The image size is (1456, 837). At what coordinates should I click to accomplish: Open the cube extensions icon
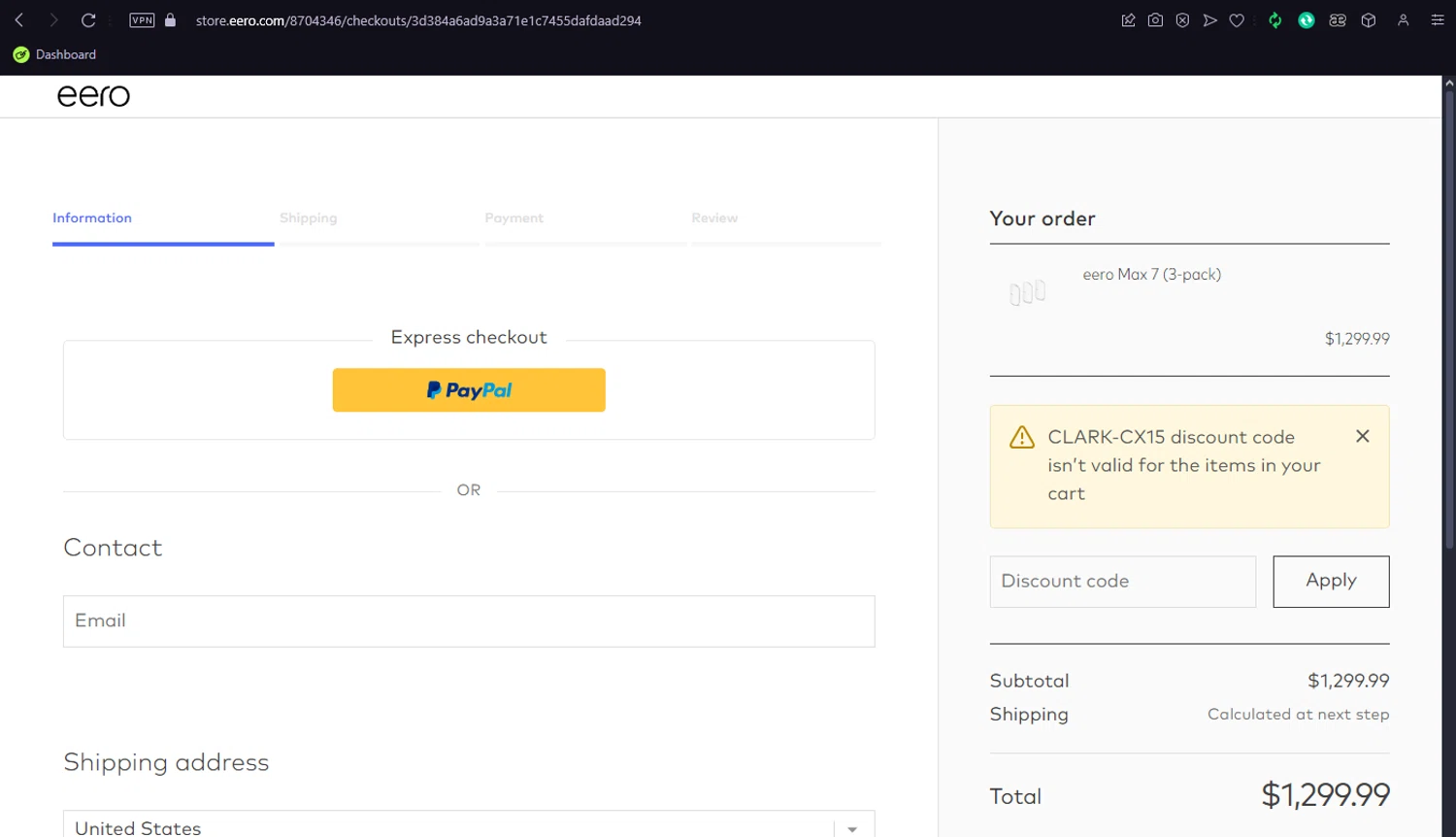click(1369, 20)
